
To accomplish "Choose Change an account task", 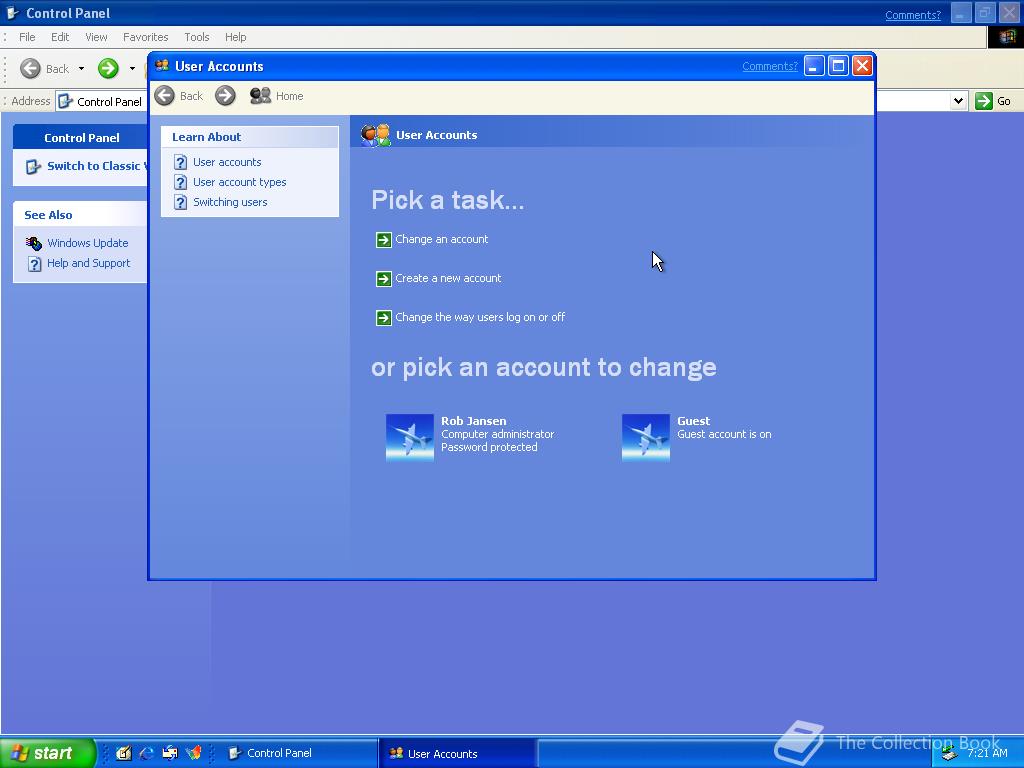I will (441, 239).
